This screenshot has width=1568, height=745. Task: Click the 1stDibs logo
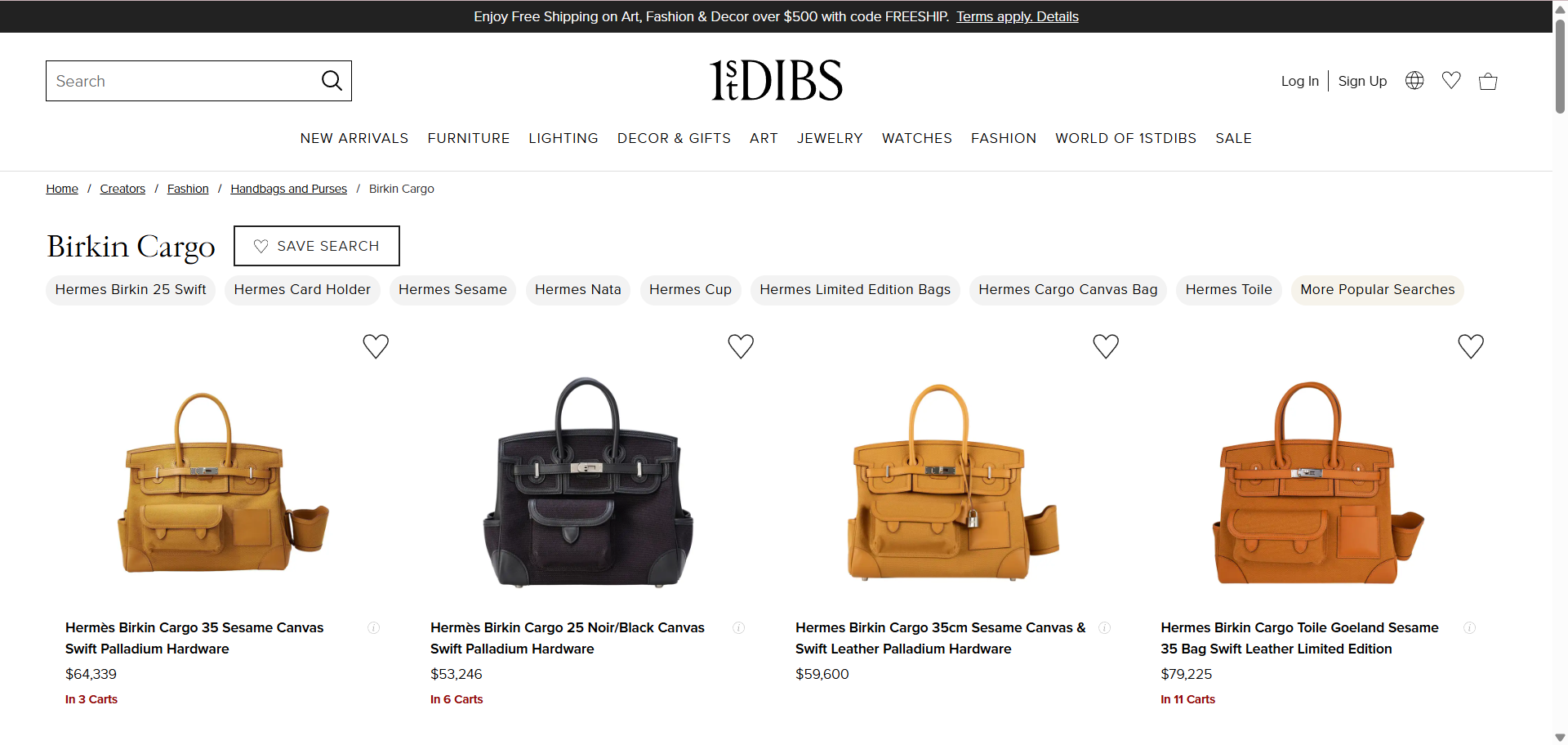[x=776, y=80]
